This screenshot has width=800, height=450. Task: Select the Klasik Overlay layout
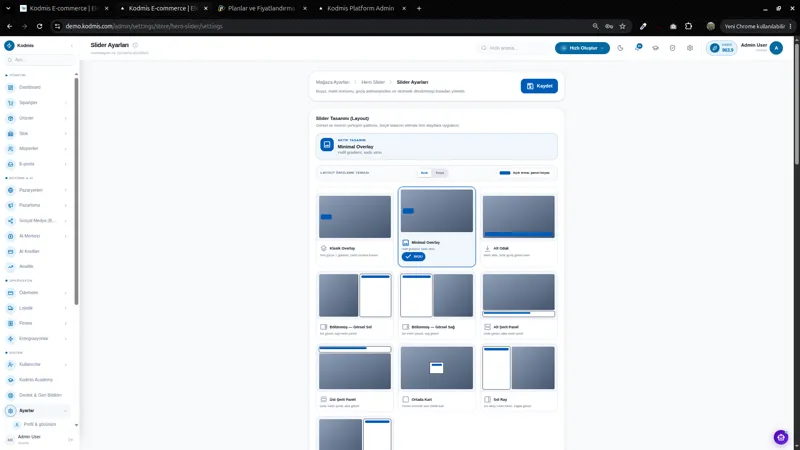pos(355,226)
